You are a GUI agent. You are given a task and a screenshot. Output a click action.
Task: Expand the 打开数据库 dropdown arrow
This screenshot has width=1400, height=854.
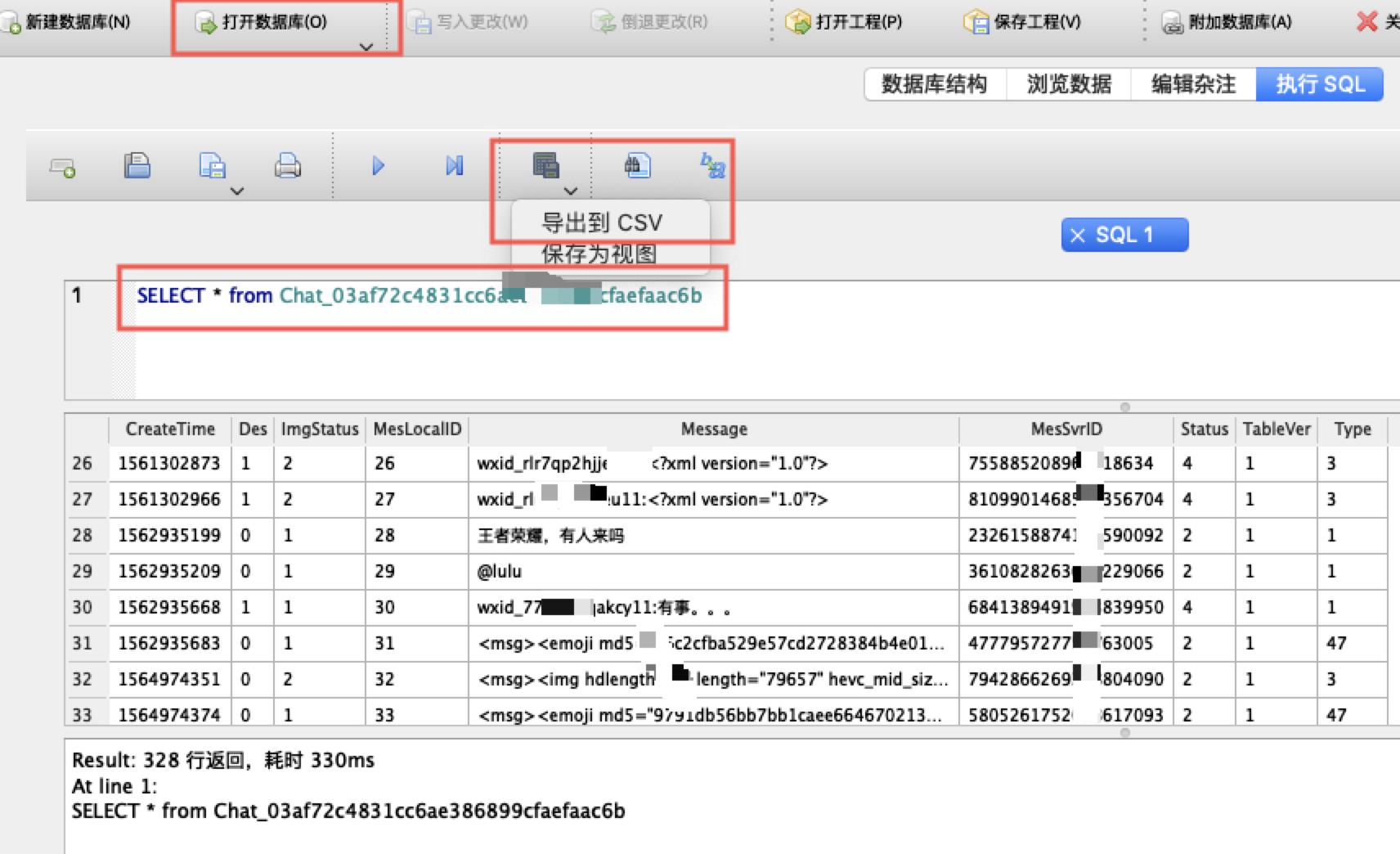366,47
